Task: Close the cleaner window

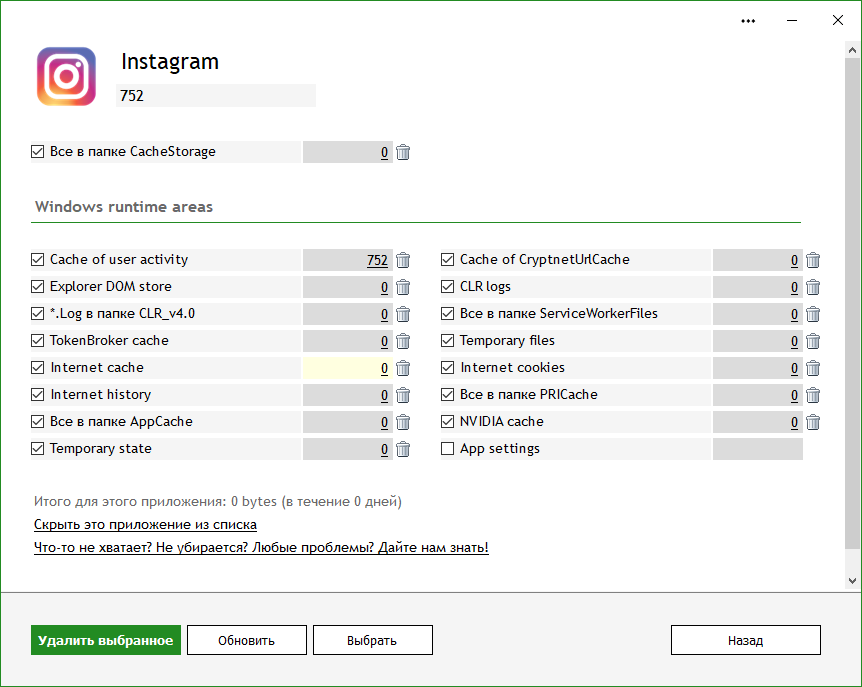Action: 838,20
